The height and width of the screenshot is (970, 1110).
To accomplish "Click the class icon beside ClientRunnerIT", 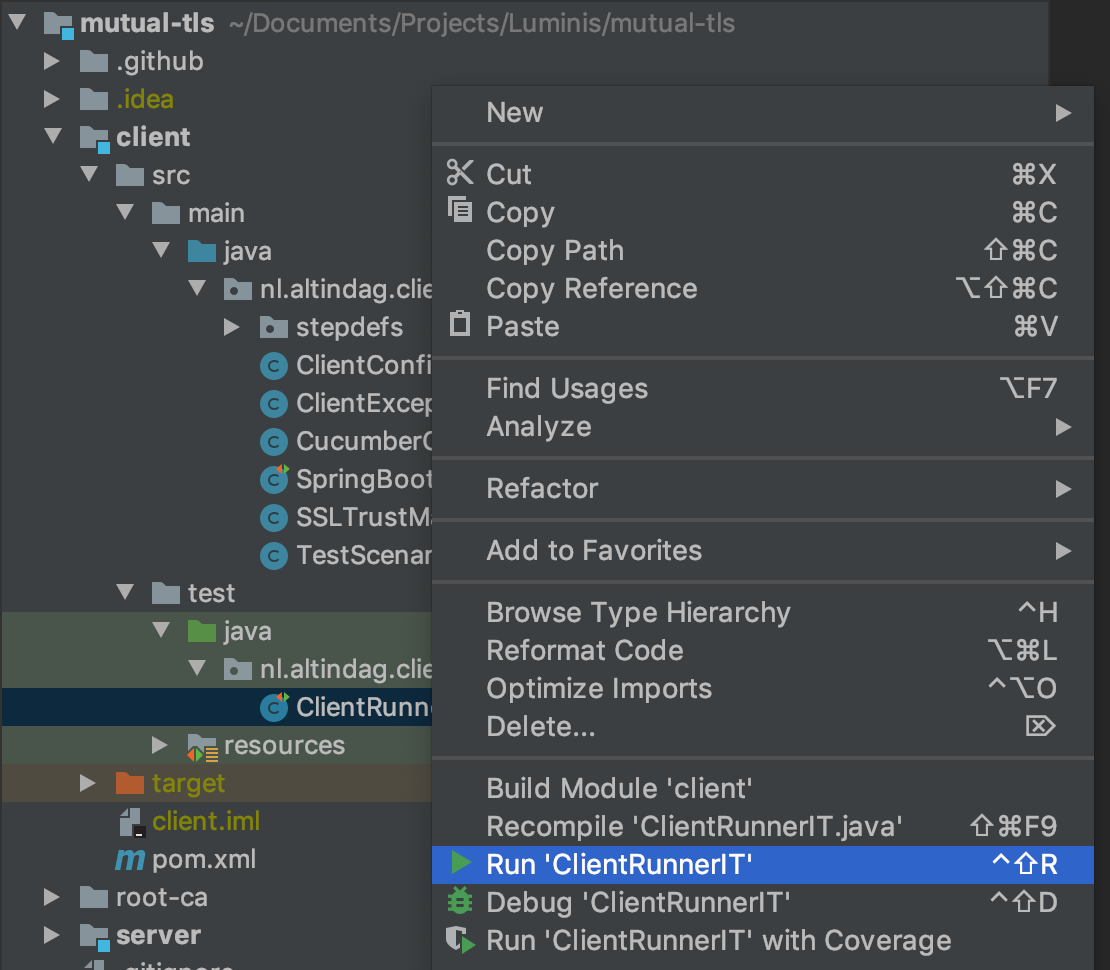I will coord(273,707).
